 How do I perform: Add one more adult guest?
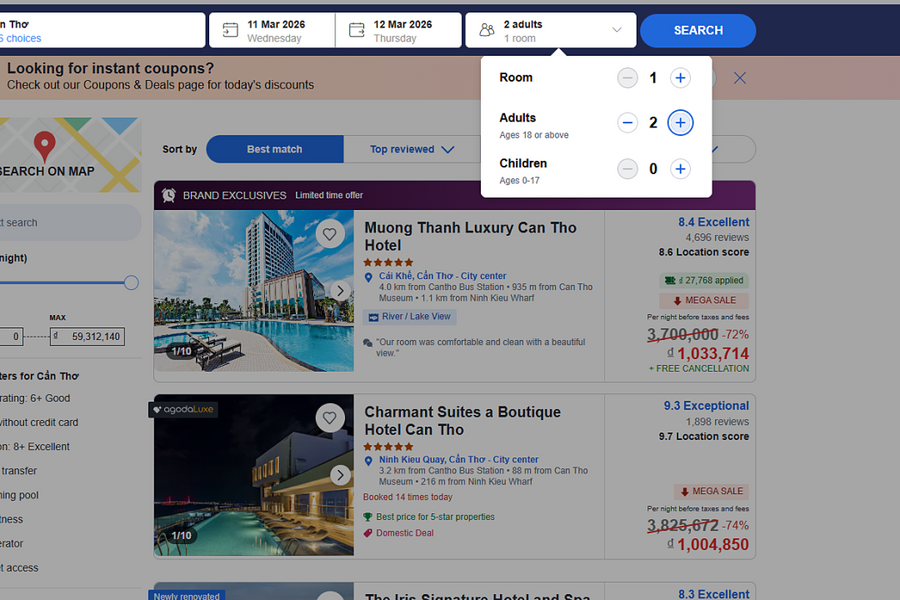coord(680,123)
